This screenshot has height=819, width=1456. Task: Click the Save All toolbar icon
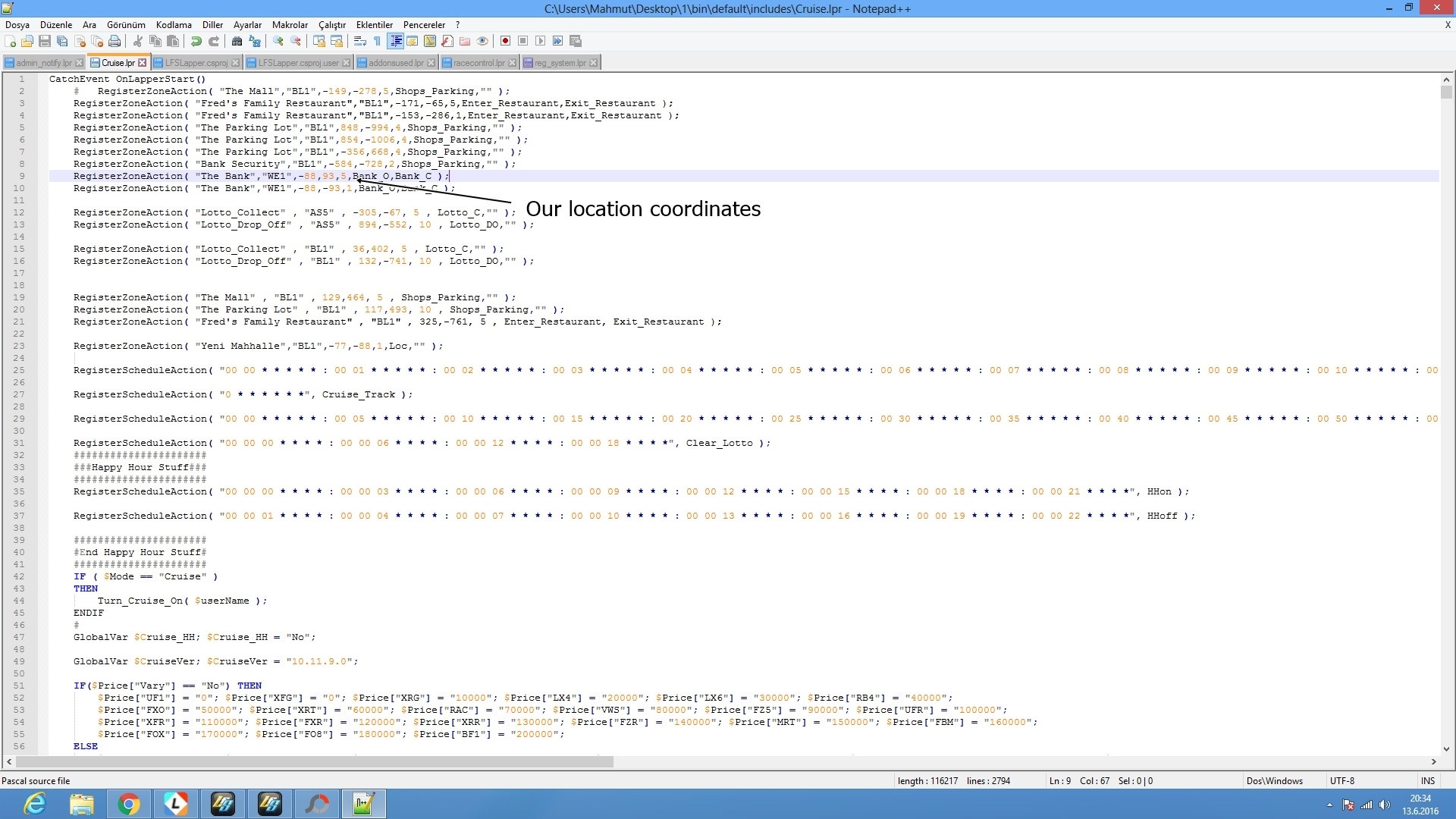[62, 41]
